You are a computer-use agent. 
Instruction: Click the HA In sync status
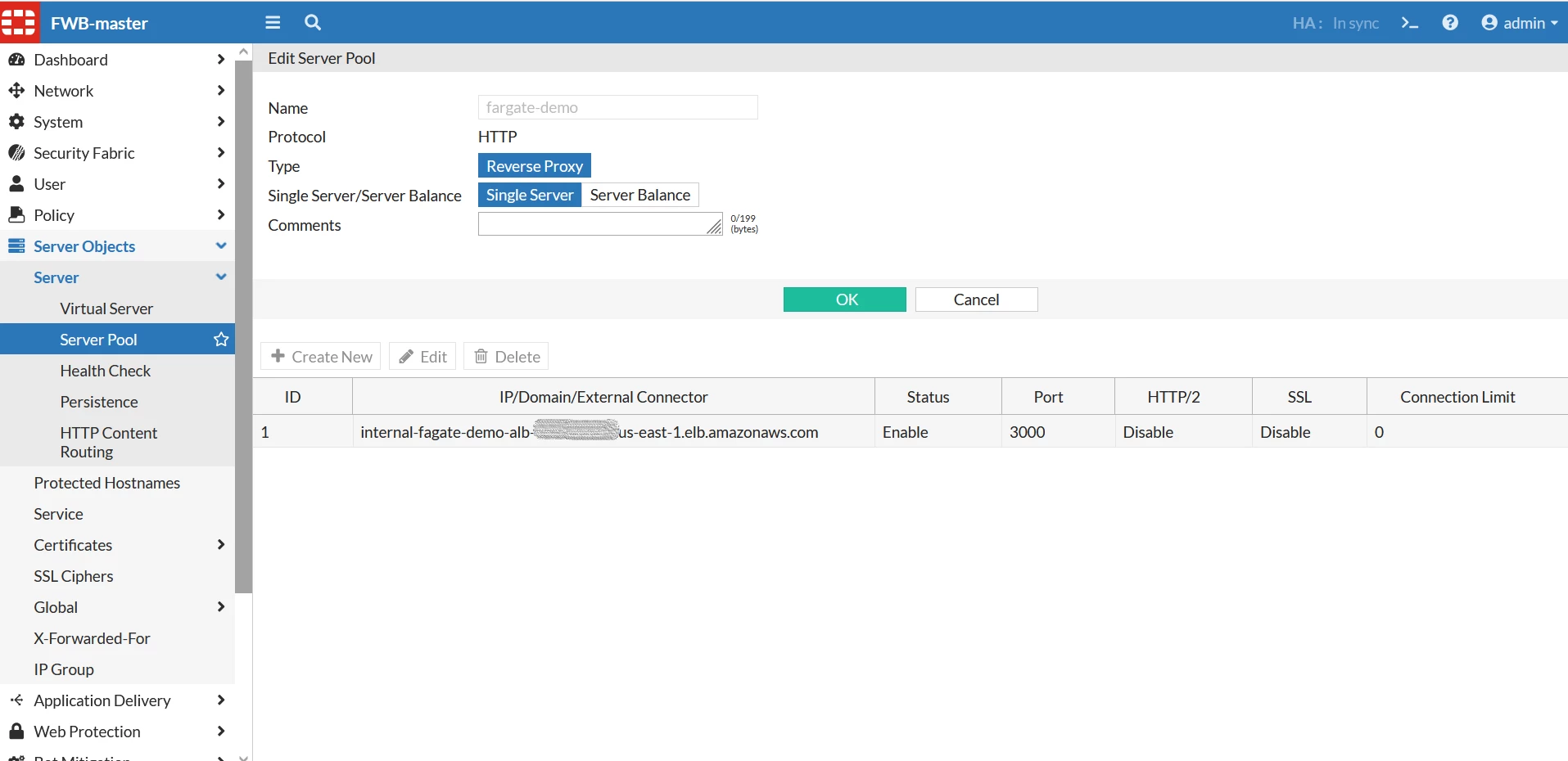tap(1335, 24)
